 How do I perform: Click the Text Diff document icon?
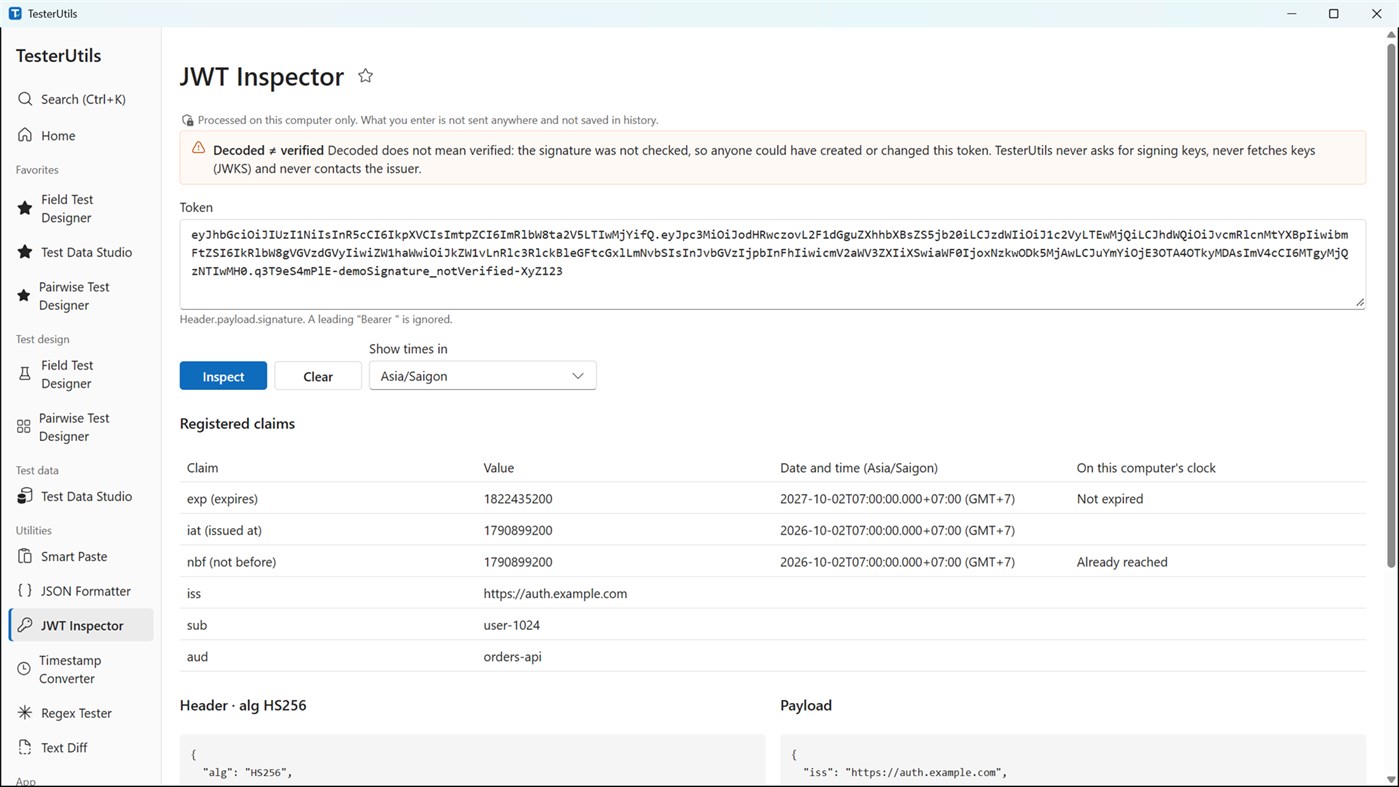pyautogui.click(x=25, y=747)
